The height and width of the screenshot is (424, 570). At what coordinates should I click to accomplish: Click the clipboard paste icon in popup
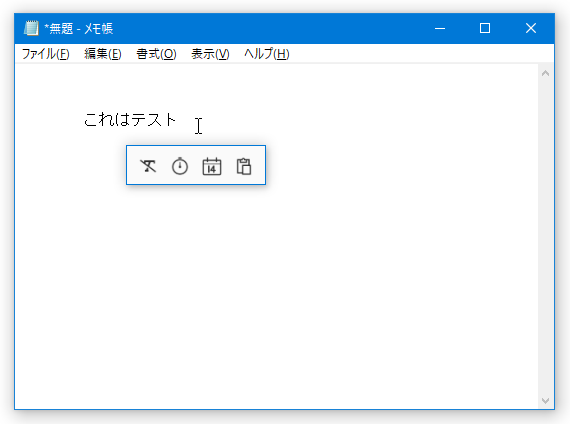[x=244, y=166]
